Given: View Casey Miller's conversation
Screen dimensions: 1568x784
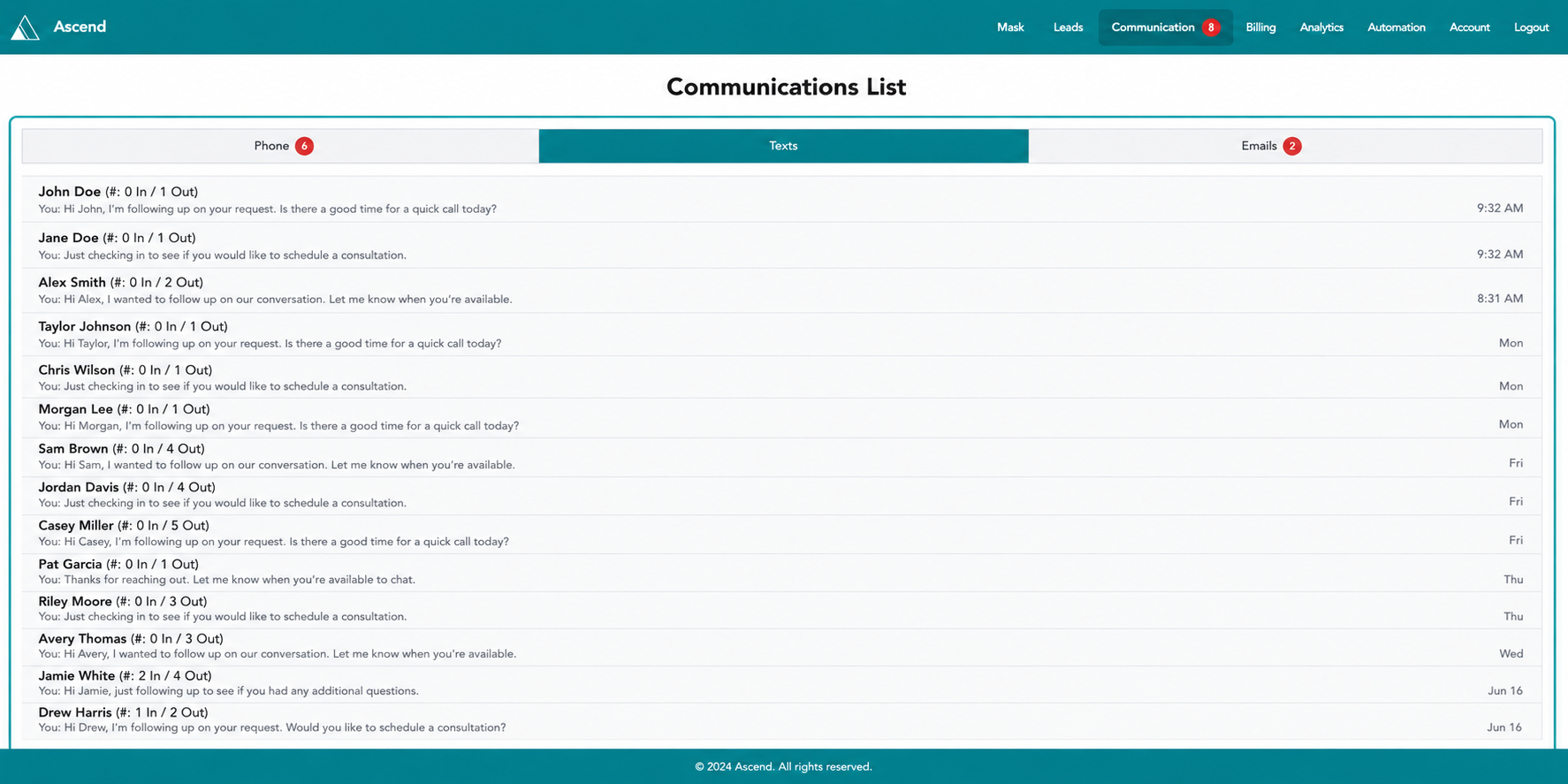Looking at the screenshot, I should (x=781, y=534).
